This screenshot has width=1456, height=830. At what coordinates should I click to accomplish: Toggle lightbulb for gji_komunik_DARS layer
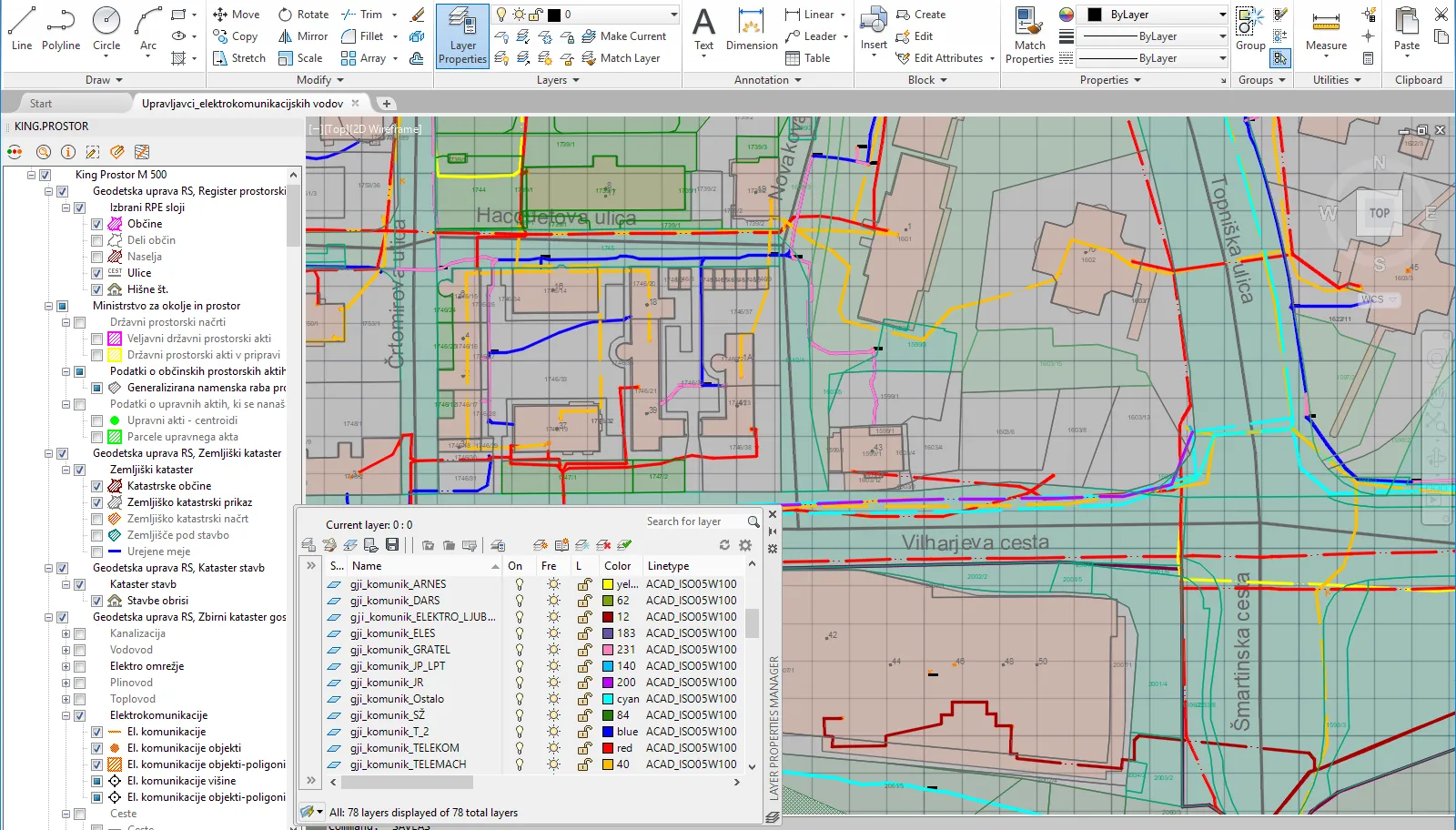[520, 601]
